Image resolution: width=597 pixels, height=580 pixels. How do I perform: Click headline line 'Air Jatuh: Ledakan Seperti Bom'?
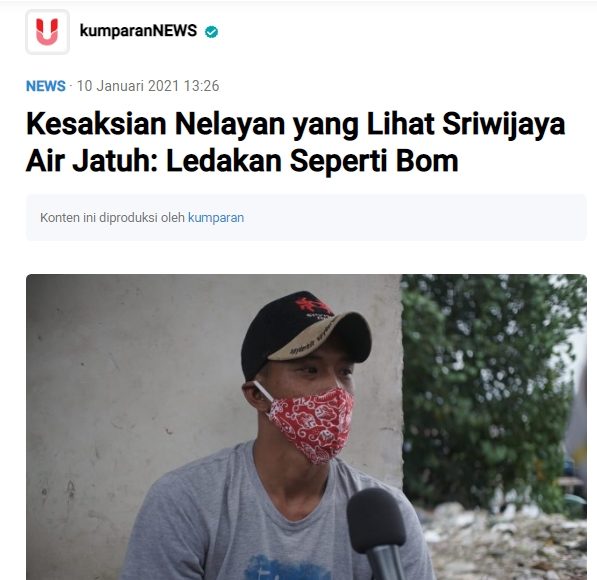click(242, 161)
